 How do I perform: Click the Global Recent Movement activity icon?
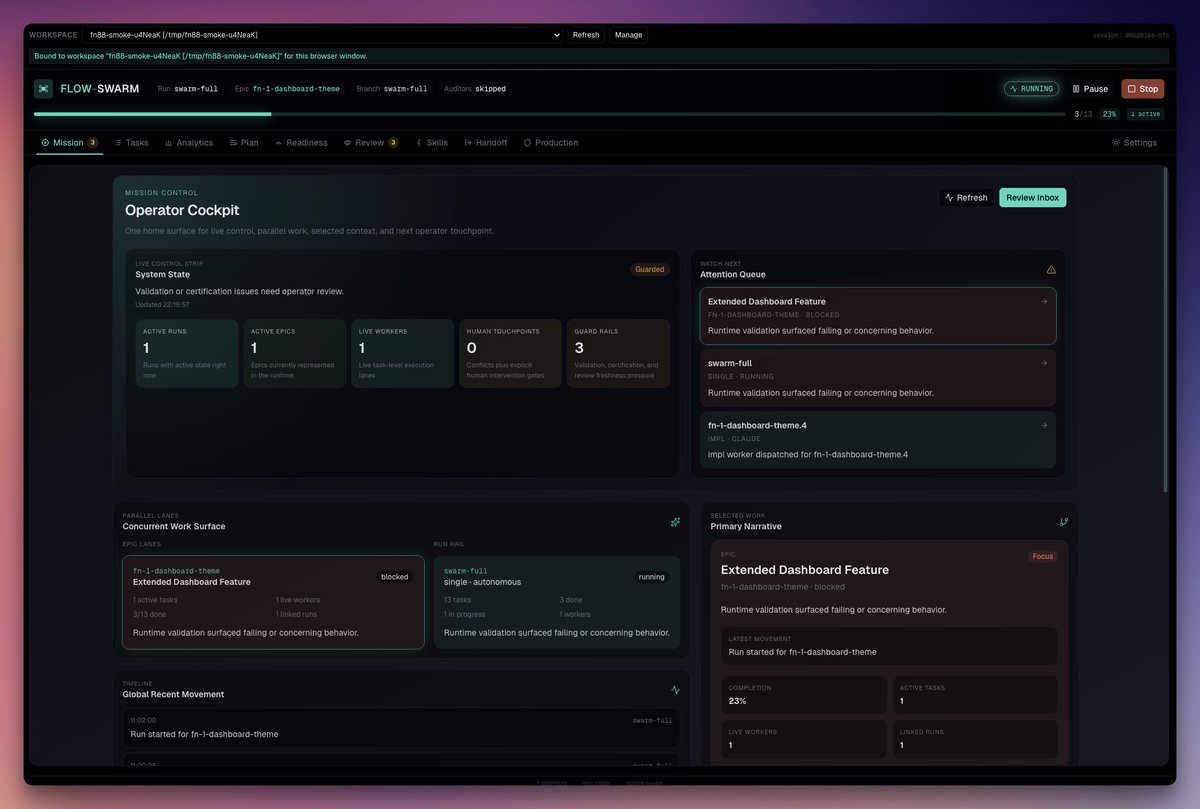click(x=675, y=690)
